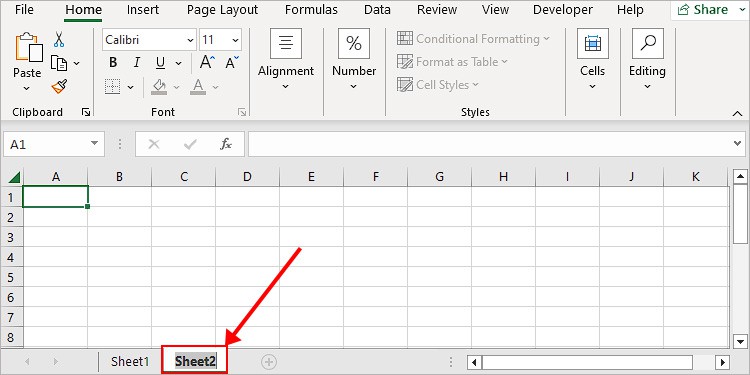The width and height of the screenshot is (750, 375).
Task: Open the Editing magnifier group icon
Action: [648, 44]
